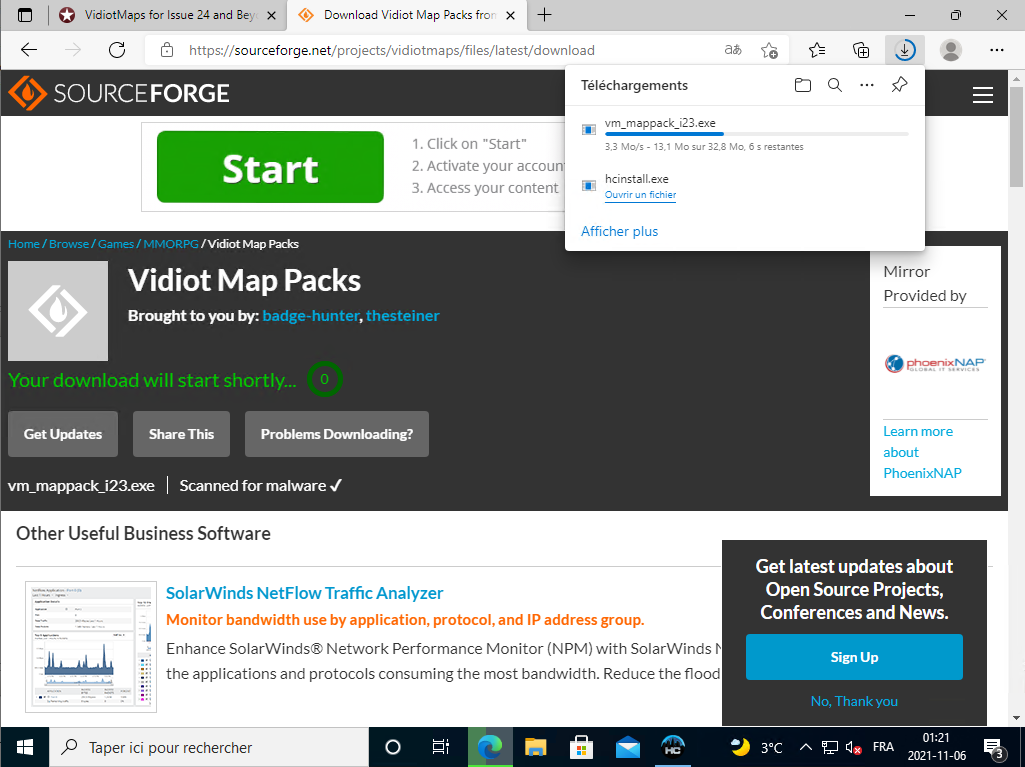Open the notification center icon

(x=994, y=747)
